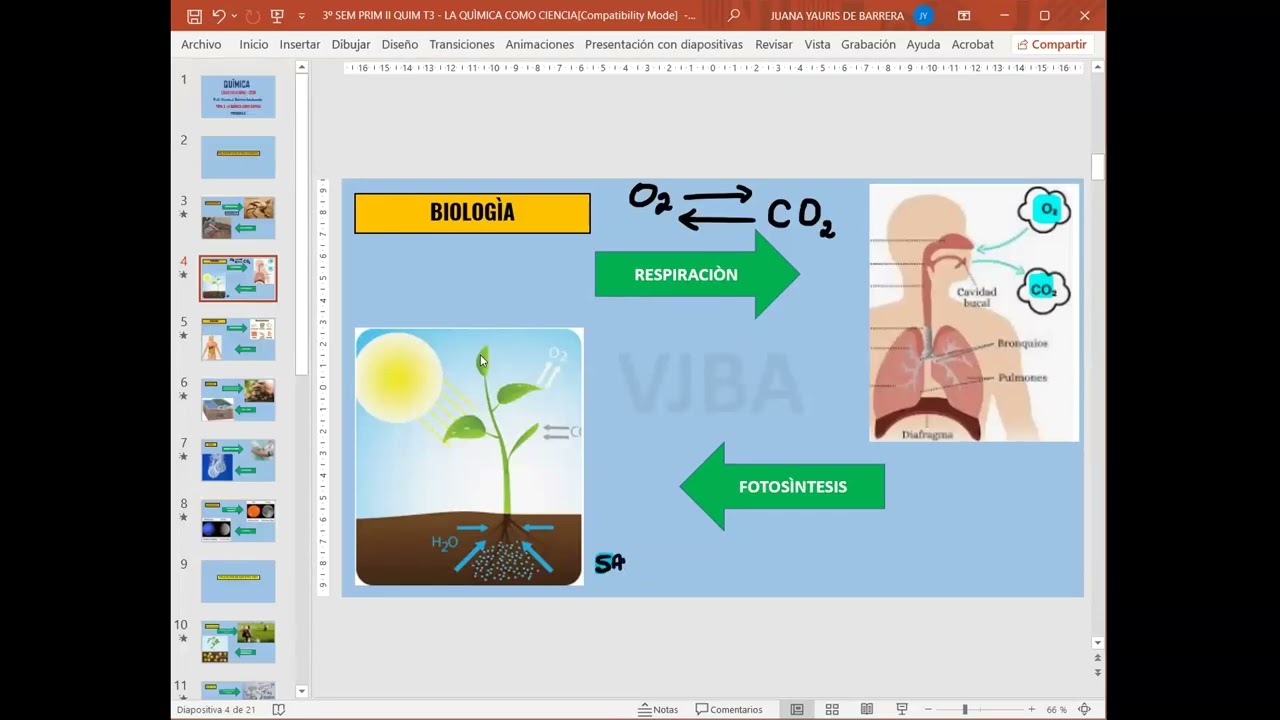Screen dimensions: 1280x720
Task: Open the Revisar tab
Action: 774,45
